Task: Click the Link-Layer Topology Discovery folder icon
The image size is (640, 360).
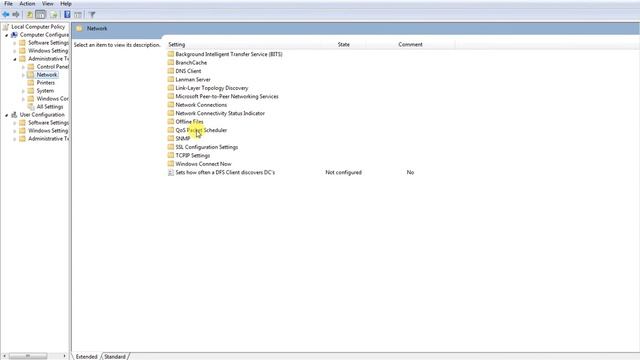Action: coord(171,88)
